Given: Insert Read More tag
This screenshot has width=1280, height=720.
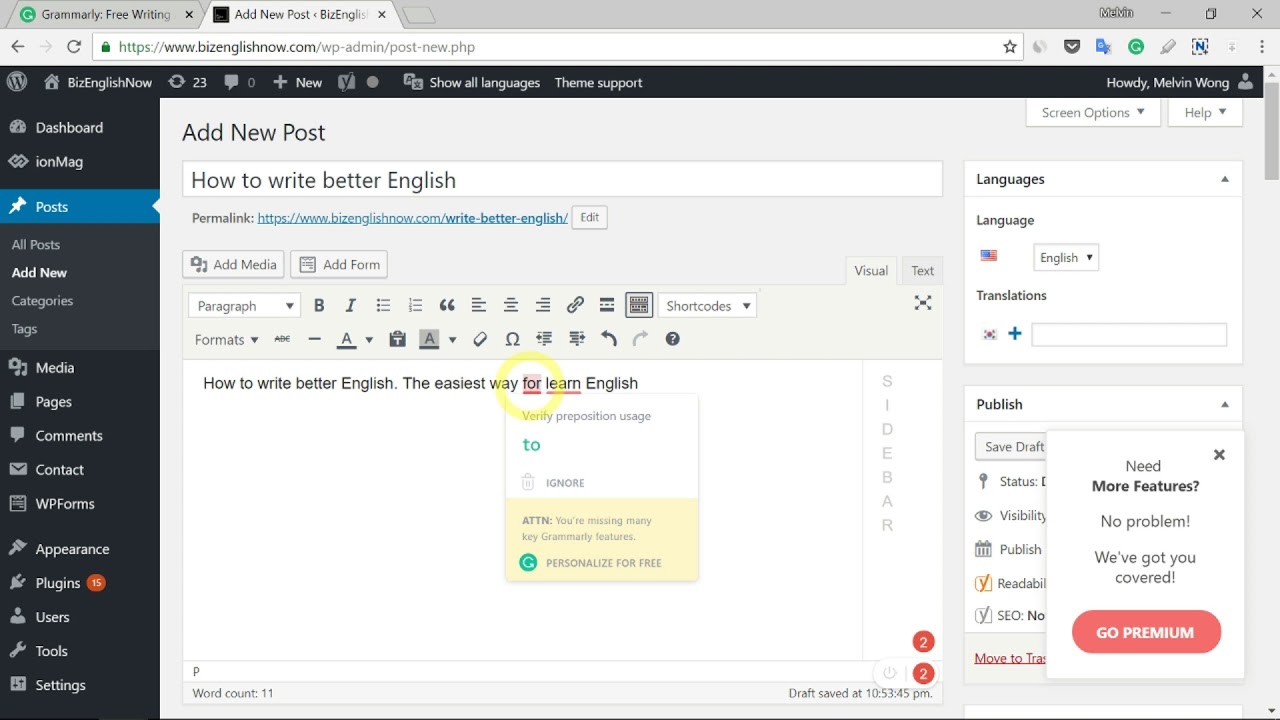Looking at the screenshot, I should [607, 306].
